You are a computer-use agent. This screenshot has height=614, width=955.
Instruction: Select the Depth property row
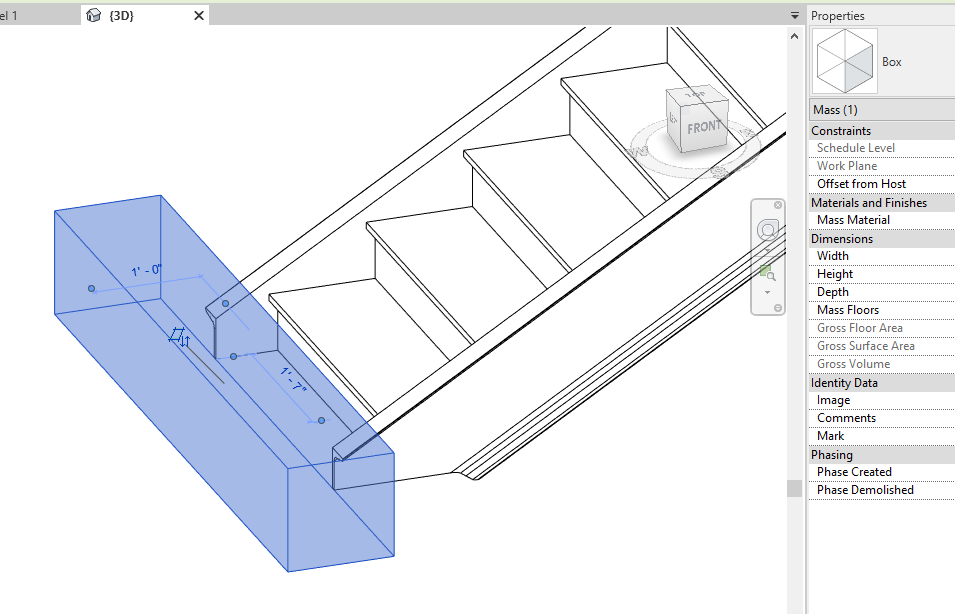[x=882, y=292]
